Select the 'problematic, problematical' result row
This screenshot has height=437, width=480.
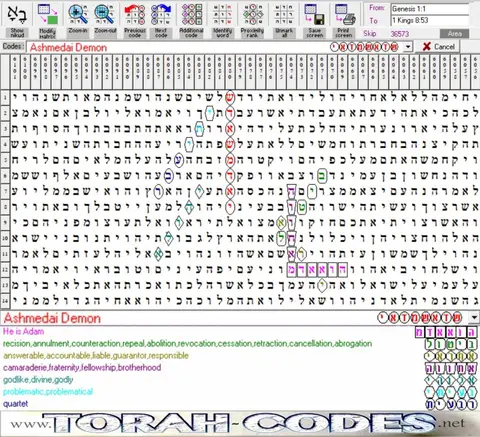tap(240, 392)
